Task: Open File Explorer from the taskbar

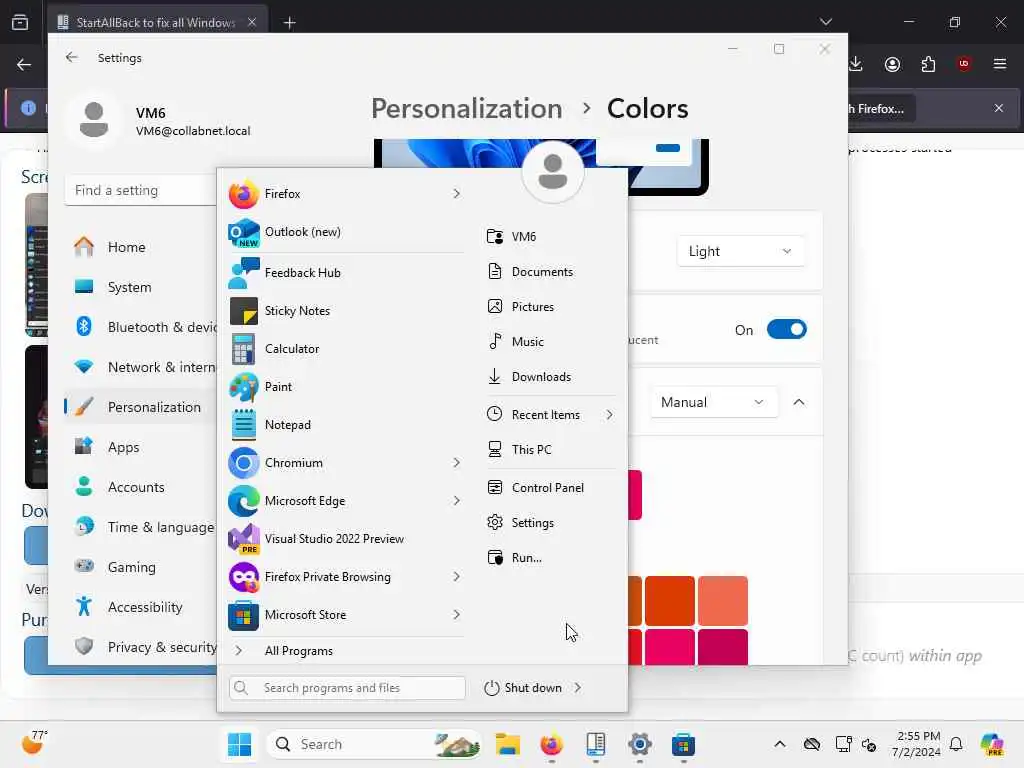Action: coord(507,744)
